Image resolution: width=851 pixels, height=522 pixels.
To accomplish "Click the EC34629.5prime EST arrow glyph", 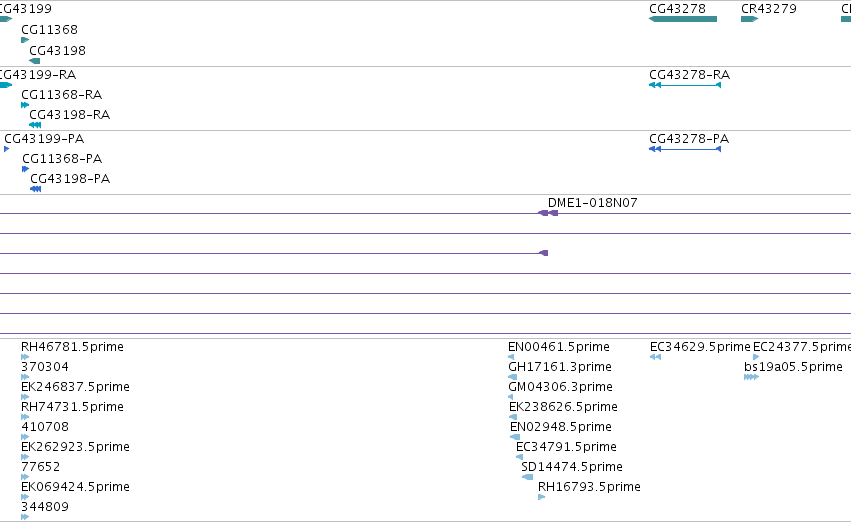I will pyautogui.click(x=655, y=357).
